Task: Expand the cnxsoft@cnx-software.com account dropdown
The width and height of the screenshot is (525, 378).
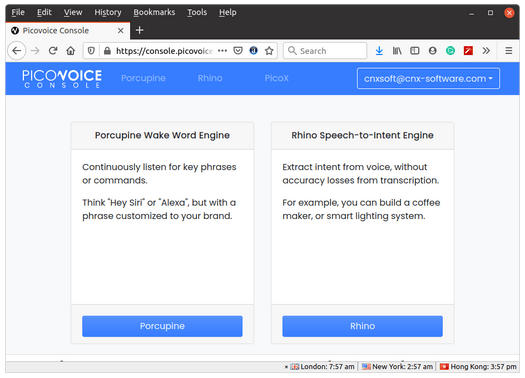Action: 428,79
